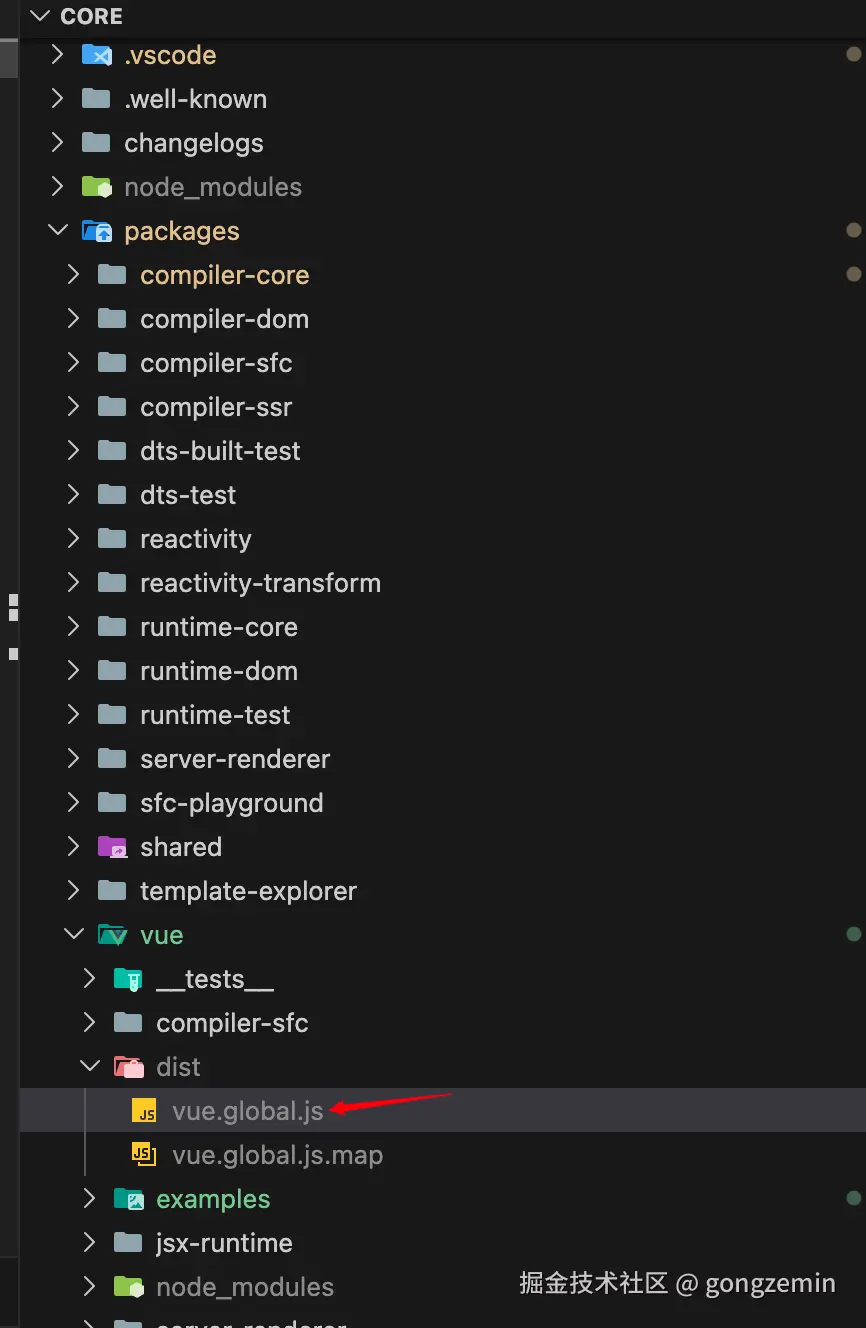Click the packages folder icon
The width and height of the screenshot is (866, 1328).
[96, 231]
